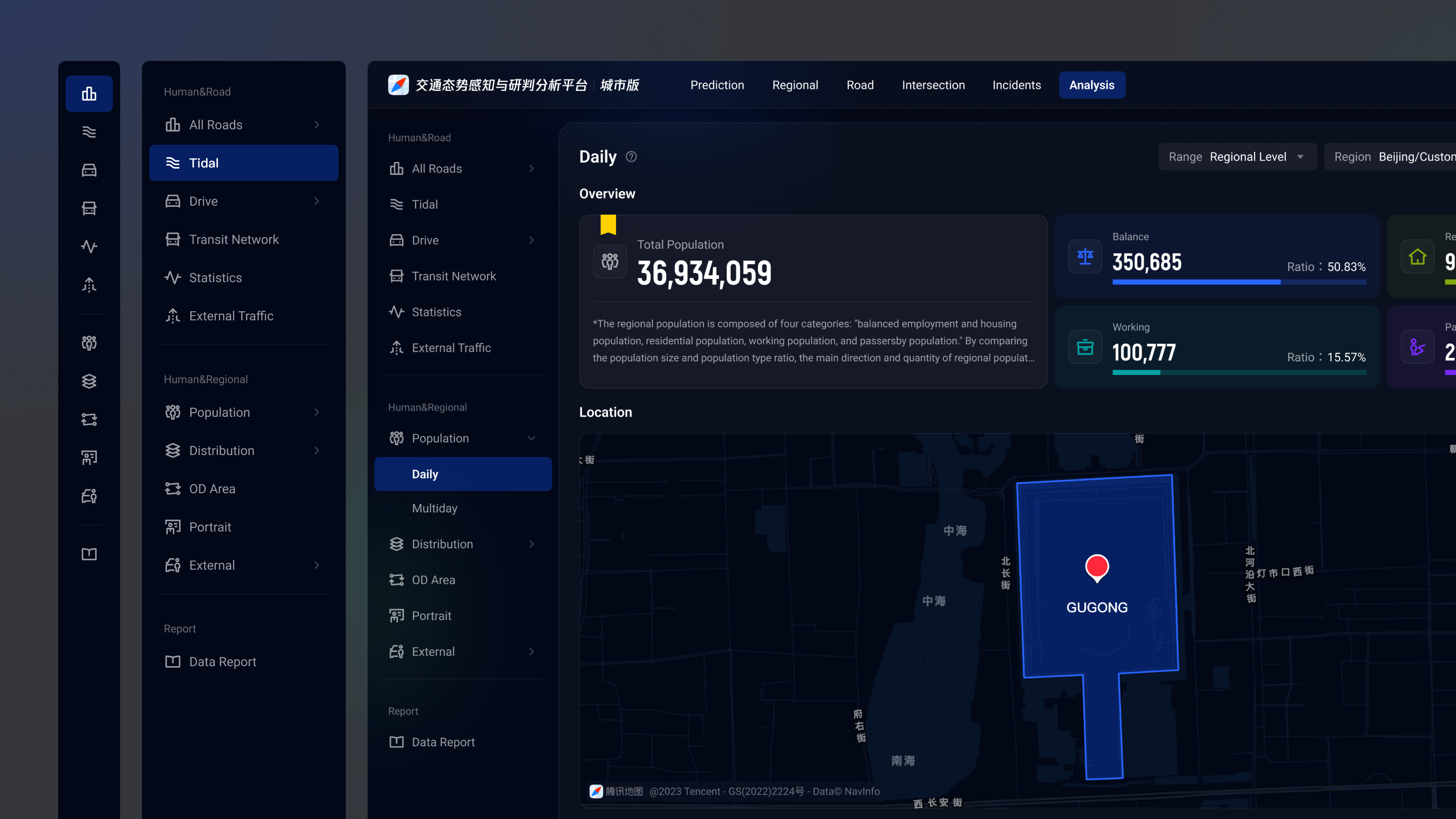The height and width of the screenshot is (819, 1456).
Task: Open the help tooltip beside the Daily heading
Action: [x=632, y=157]
